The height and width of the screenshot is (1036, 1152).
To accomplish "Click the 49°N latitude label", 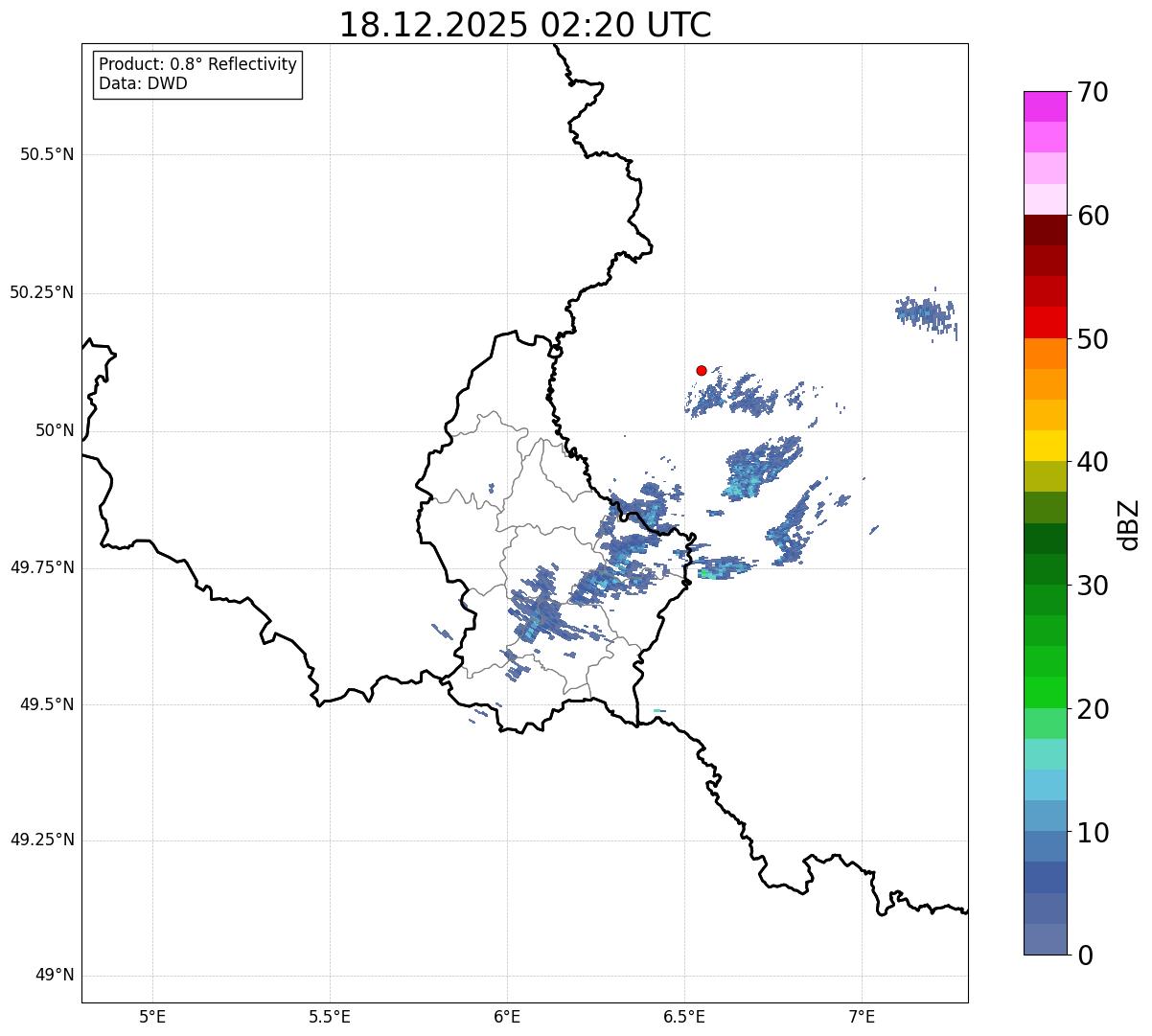I will (55, 976).
